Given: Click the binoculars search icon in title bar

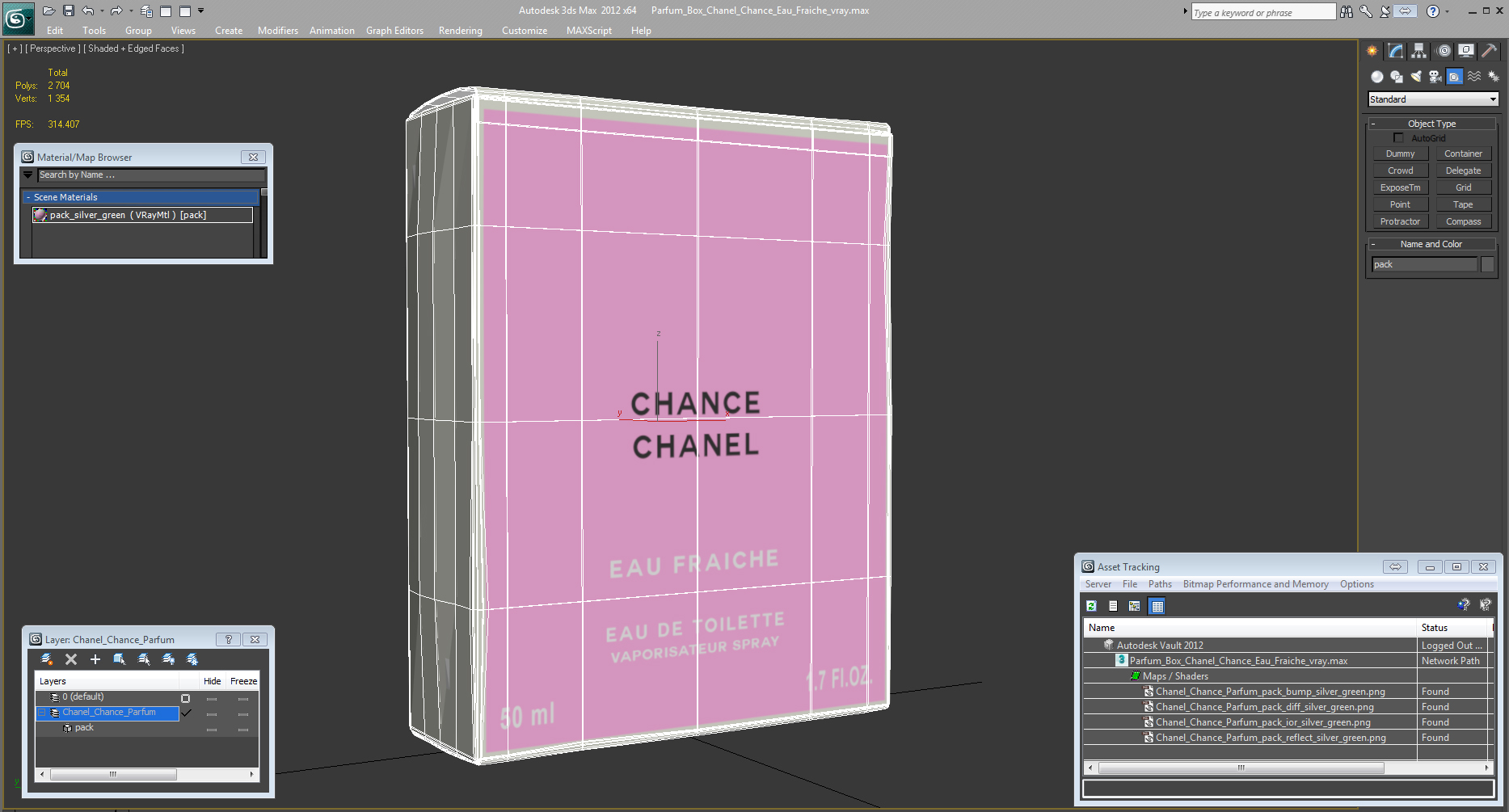Looking at the screenshot, I should (1347, 11).
